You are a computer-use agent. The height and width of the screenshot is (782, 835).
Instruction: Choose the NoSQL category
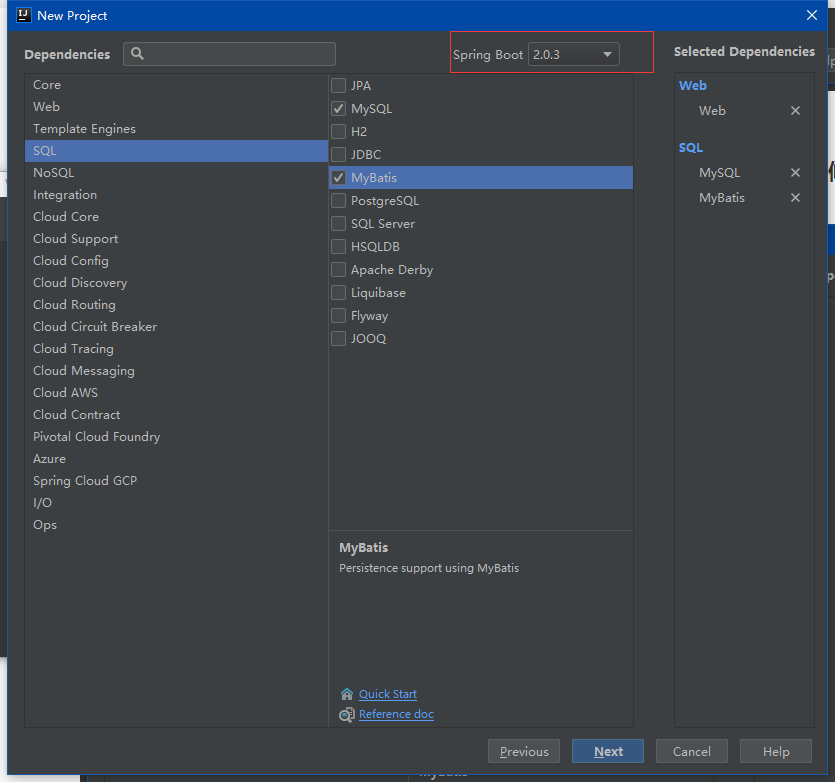pyautogui.click(x=176, y=173)
